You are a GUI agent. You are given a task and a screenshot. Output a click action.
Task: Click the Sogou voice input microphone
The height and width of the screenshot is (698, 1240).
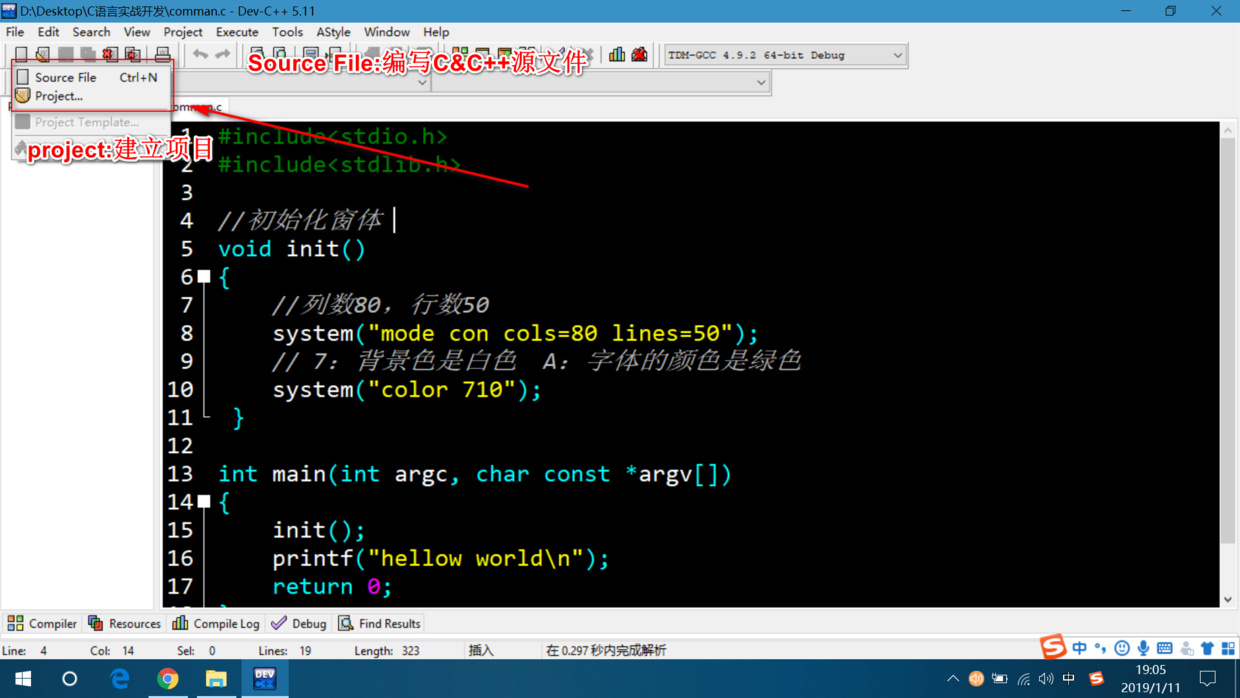tap(1143, 648)
